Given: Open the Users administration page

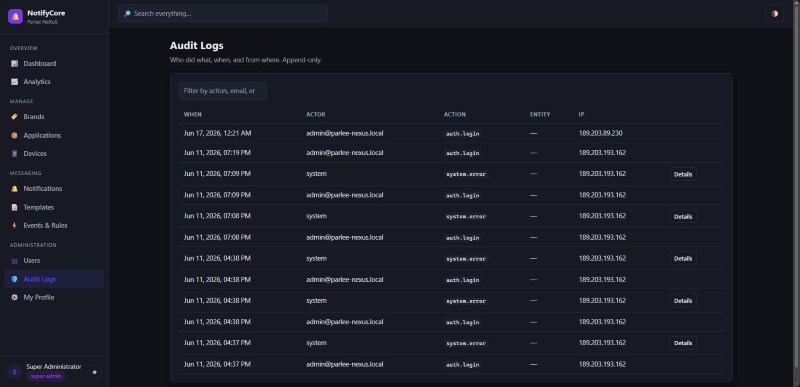Looking at the screenshot, I should pos(54,261).
